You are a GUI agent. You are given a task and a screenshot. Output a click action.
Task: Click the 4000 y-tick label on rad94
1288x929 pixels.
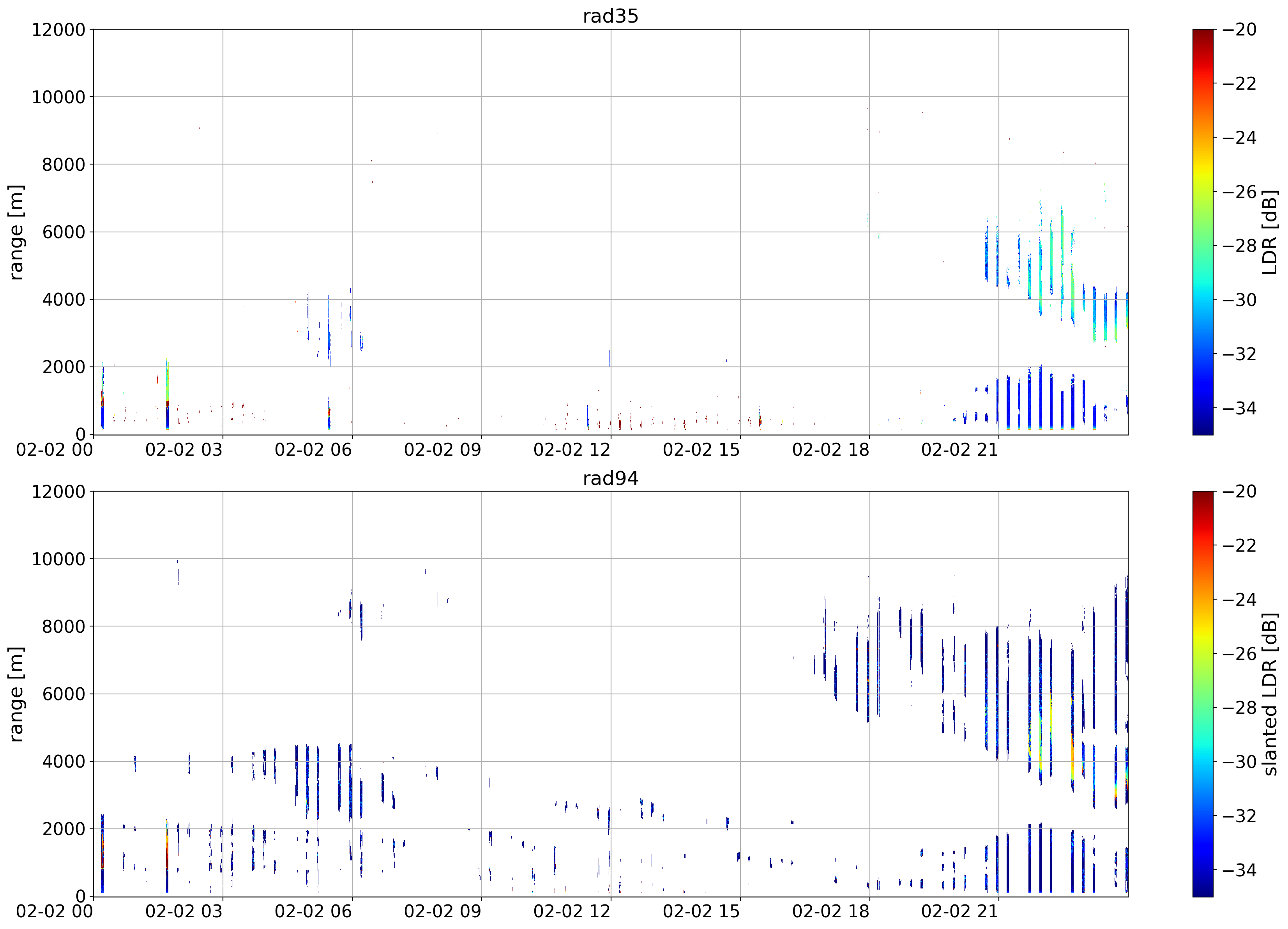click(x=64, y=762)
